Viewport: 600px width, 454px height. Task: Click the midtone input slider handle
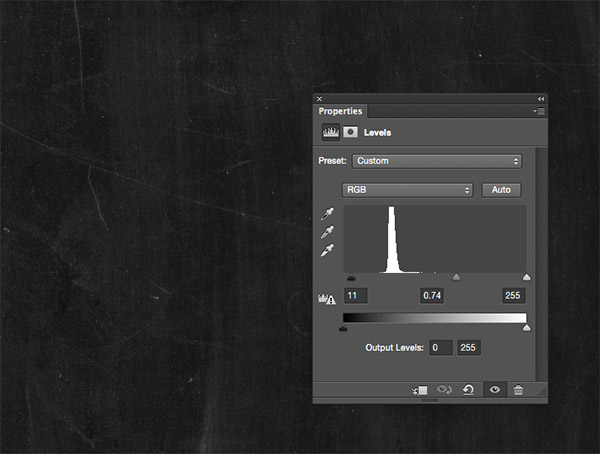click(x=456, y=278)
